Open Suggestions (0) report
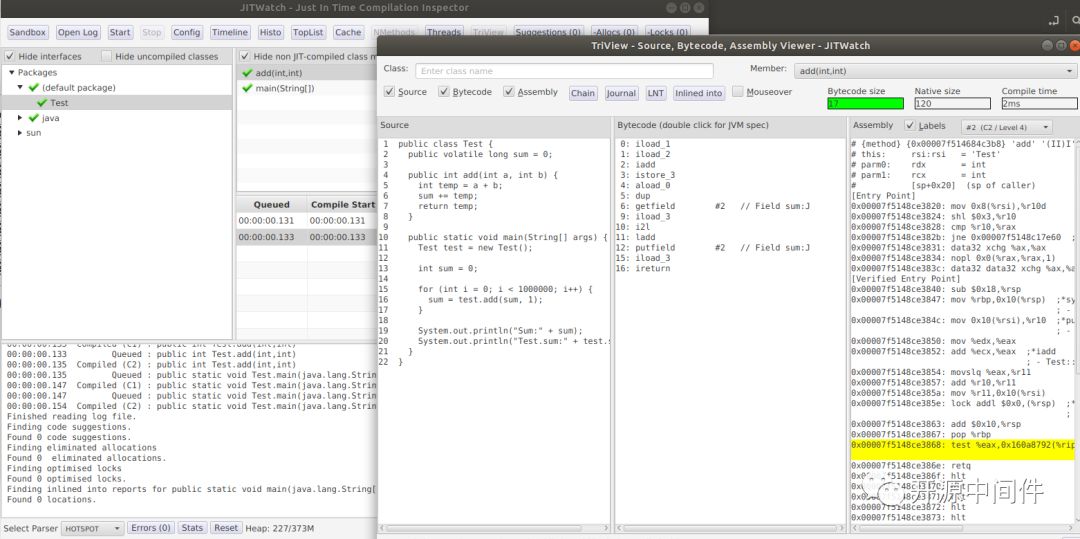 click(x=548, y=32)
